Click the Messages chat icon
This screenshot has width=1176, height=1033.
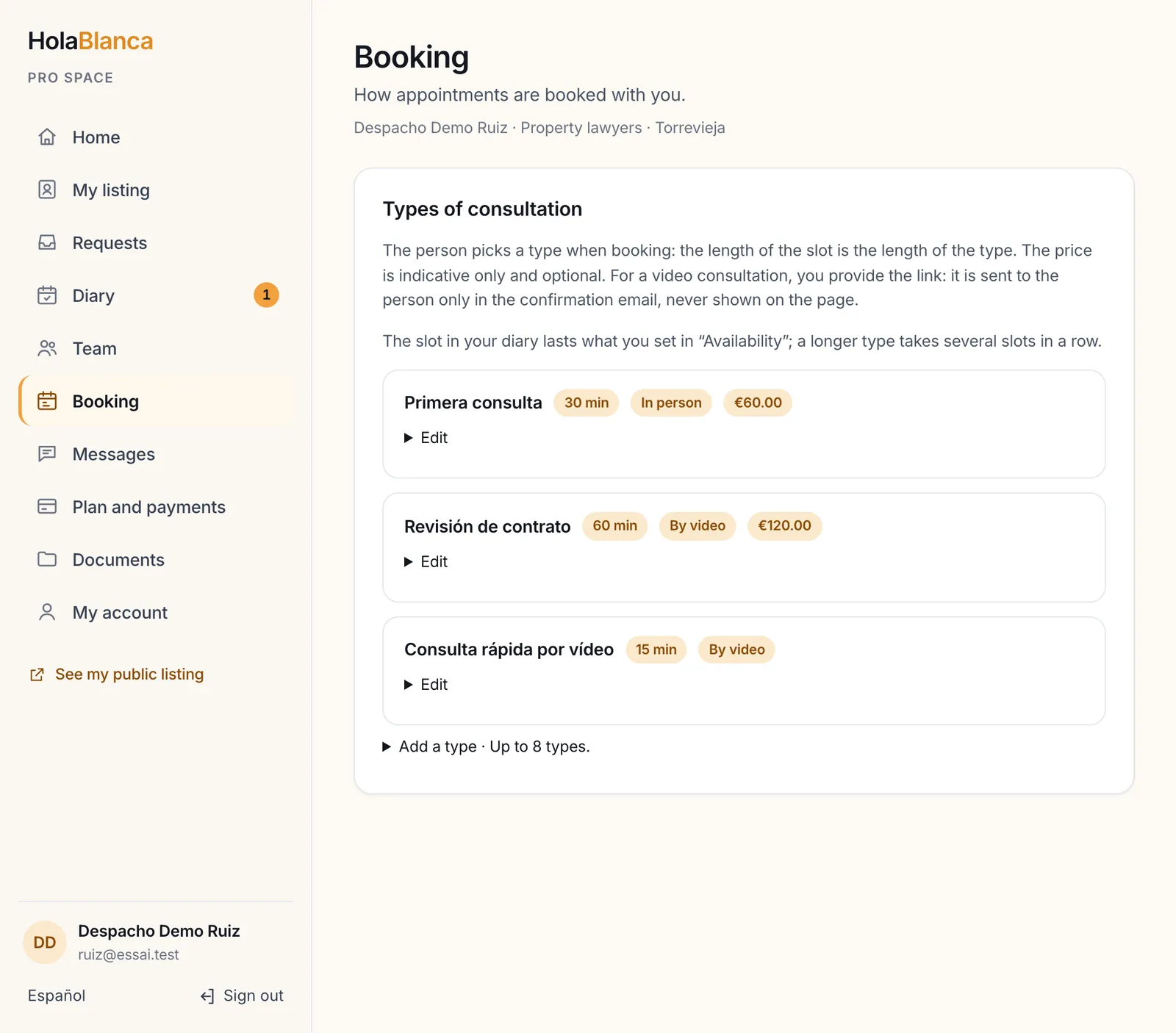(x=47, y=454)
